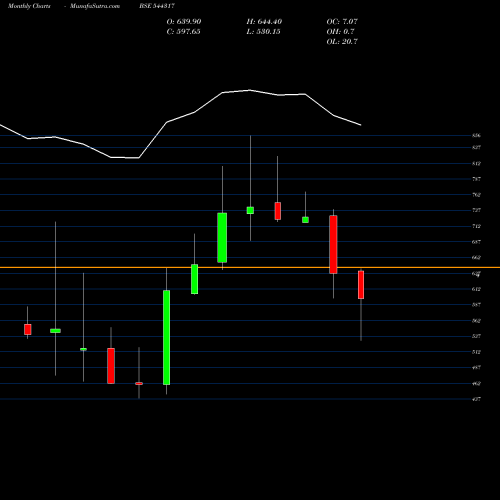Click the small green candle with the highest wick
This screenshot has height=500, width=500.
250,210
